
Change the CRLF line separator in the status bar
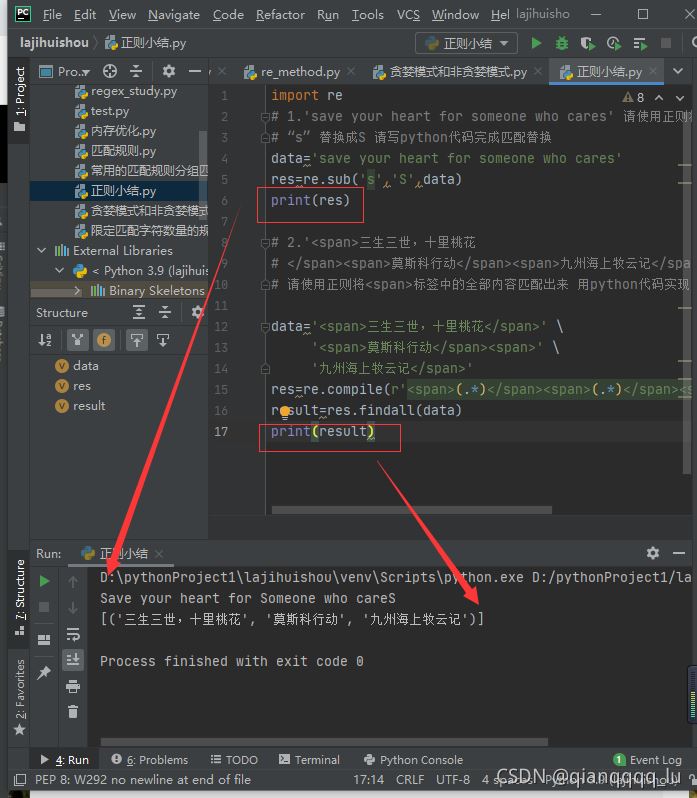[410, 779]
